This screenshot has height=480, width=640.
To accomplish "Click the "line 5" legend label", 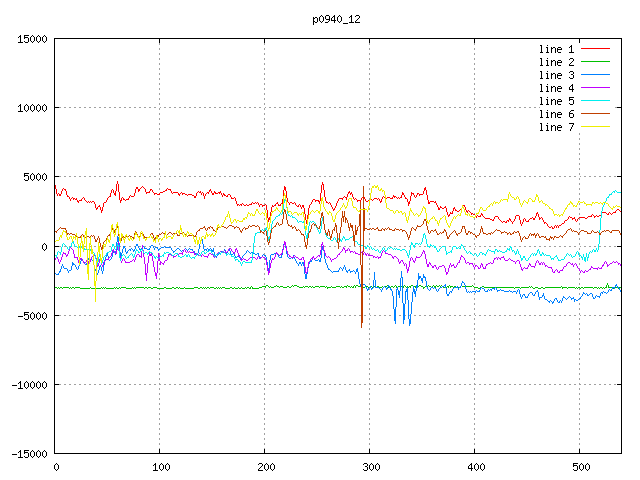I will point(557,101).
